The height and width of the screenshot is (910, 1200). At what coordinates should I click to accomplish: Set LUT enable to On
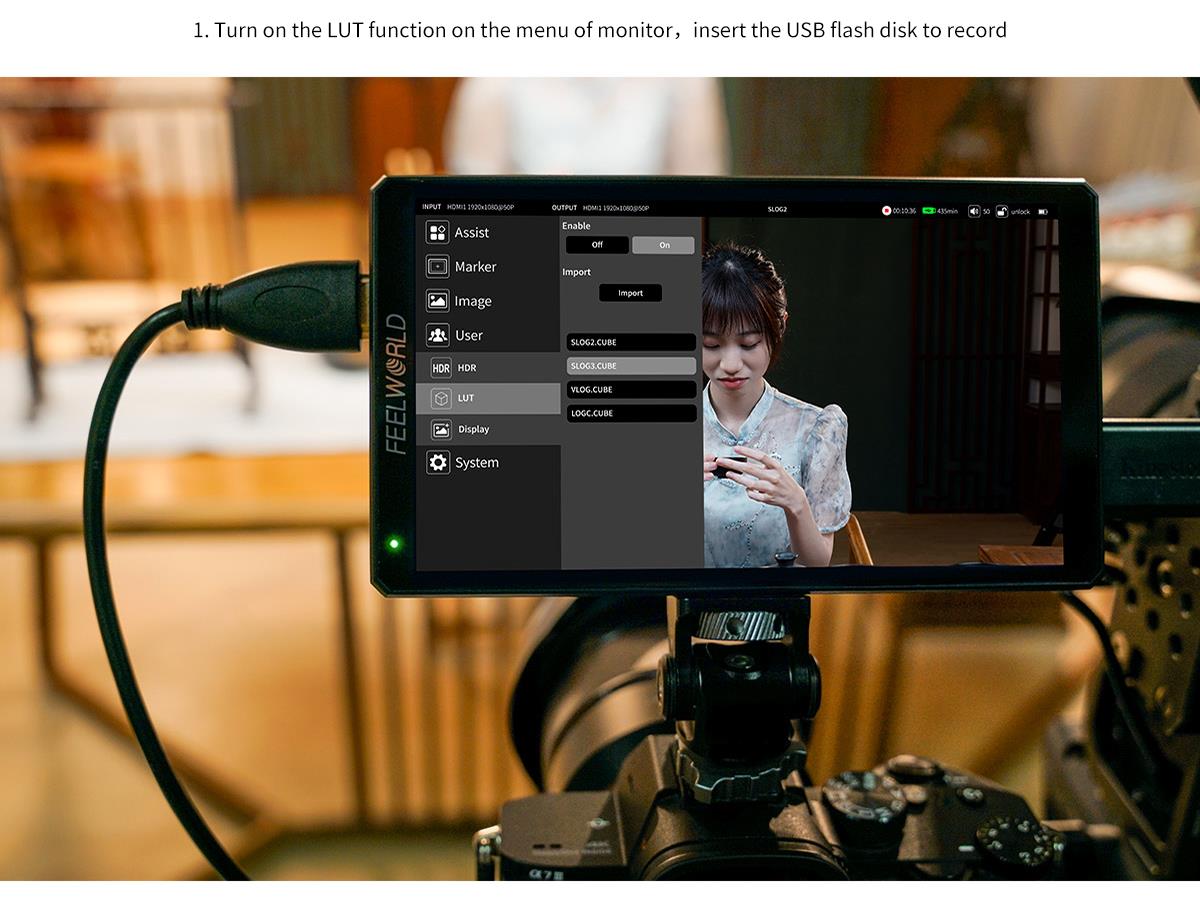(664, 245)
